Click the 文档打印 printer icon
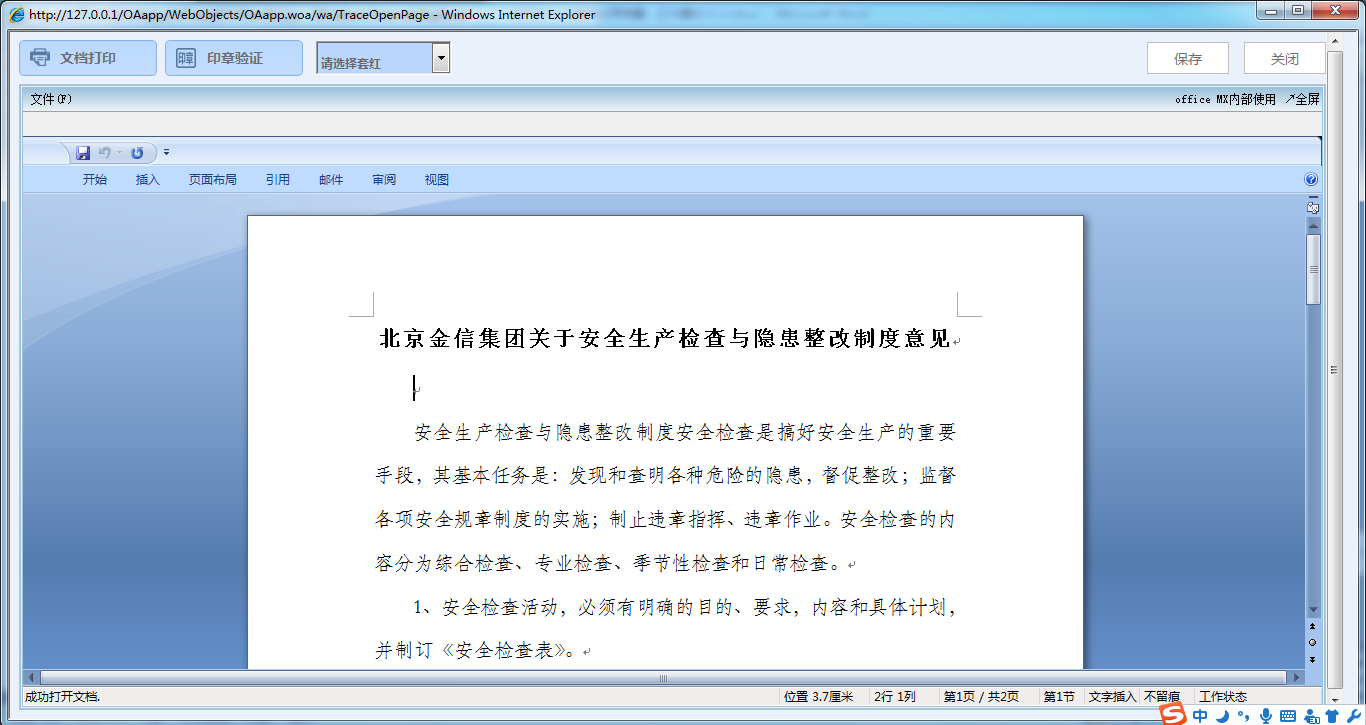The image size is (1366, 725). pos(40,57)
